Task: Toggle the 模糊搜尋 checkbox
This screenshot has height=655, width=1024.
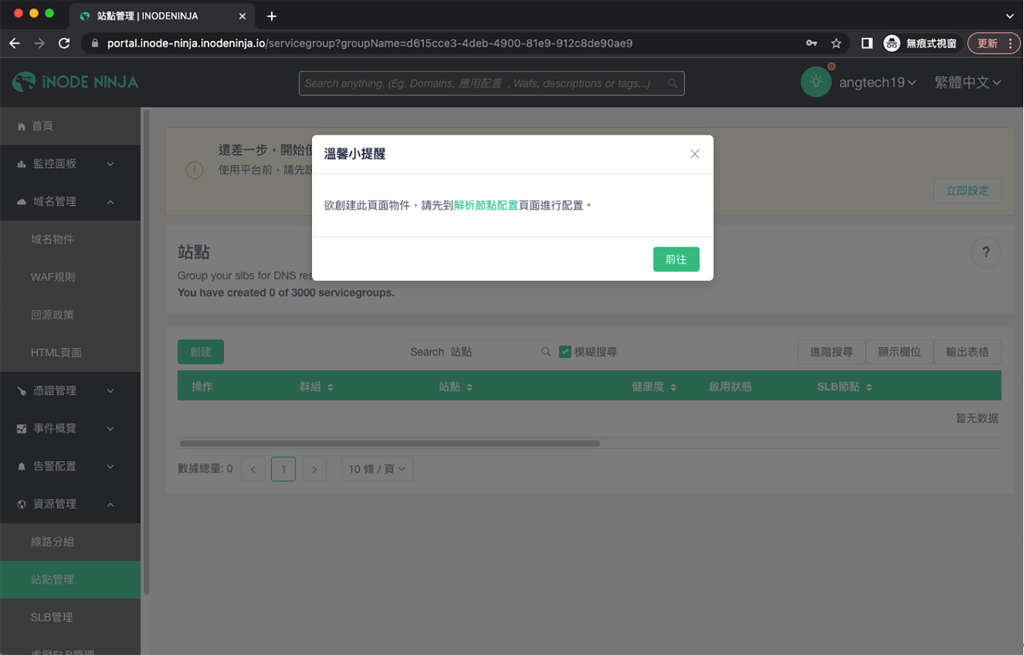Action: tap(566, 352)
